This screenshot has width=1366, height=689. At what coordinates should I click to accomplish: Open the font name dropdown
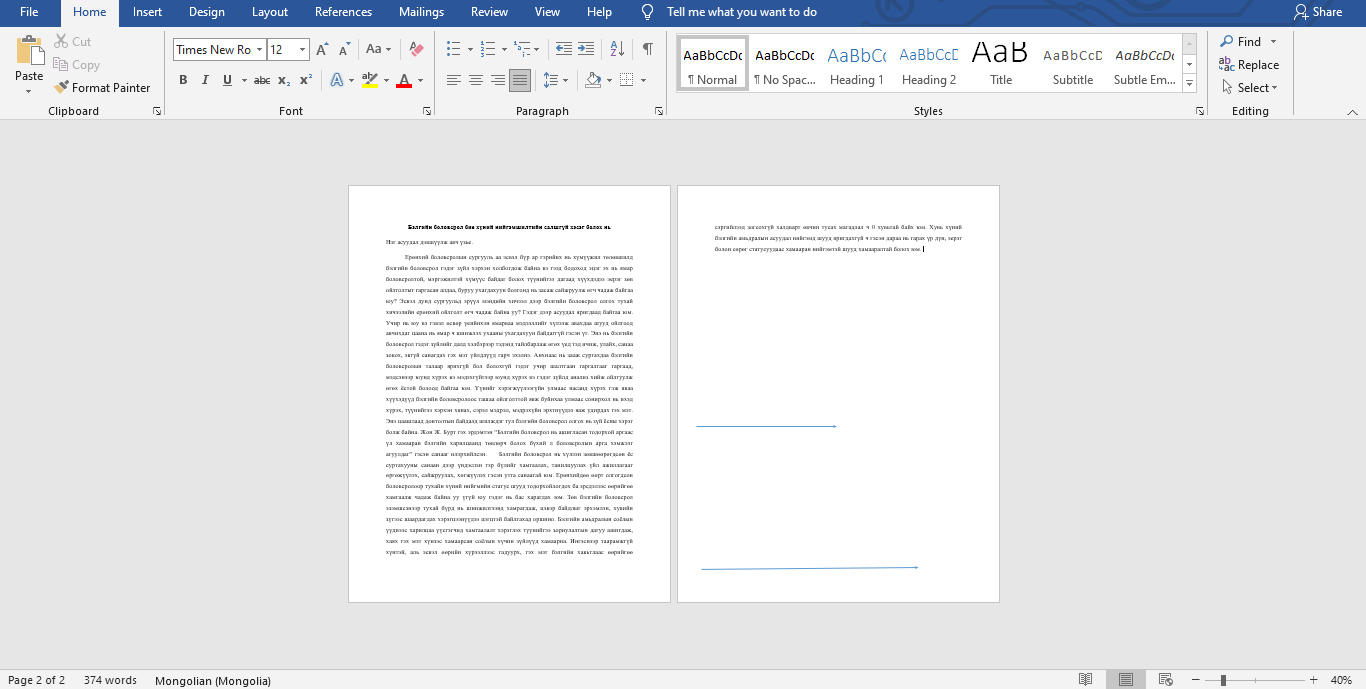(x=259, y=49)
